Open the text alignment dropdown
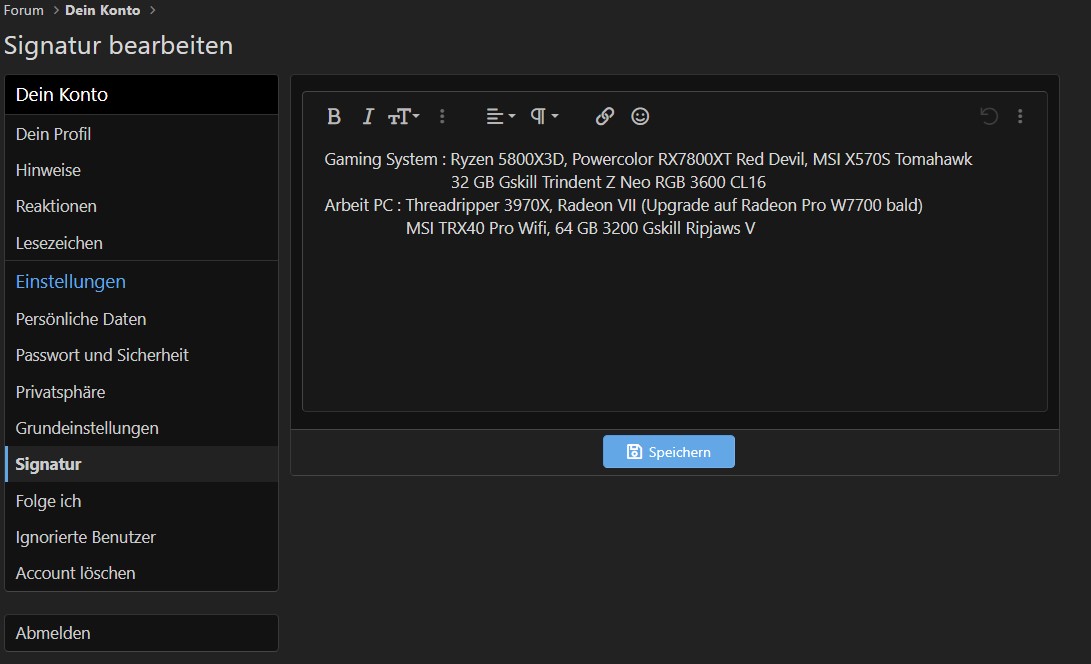 click(x=500, y=116)
